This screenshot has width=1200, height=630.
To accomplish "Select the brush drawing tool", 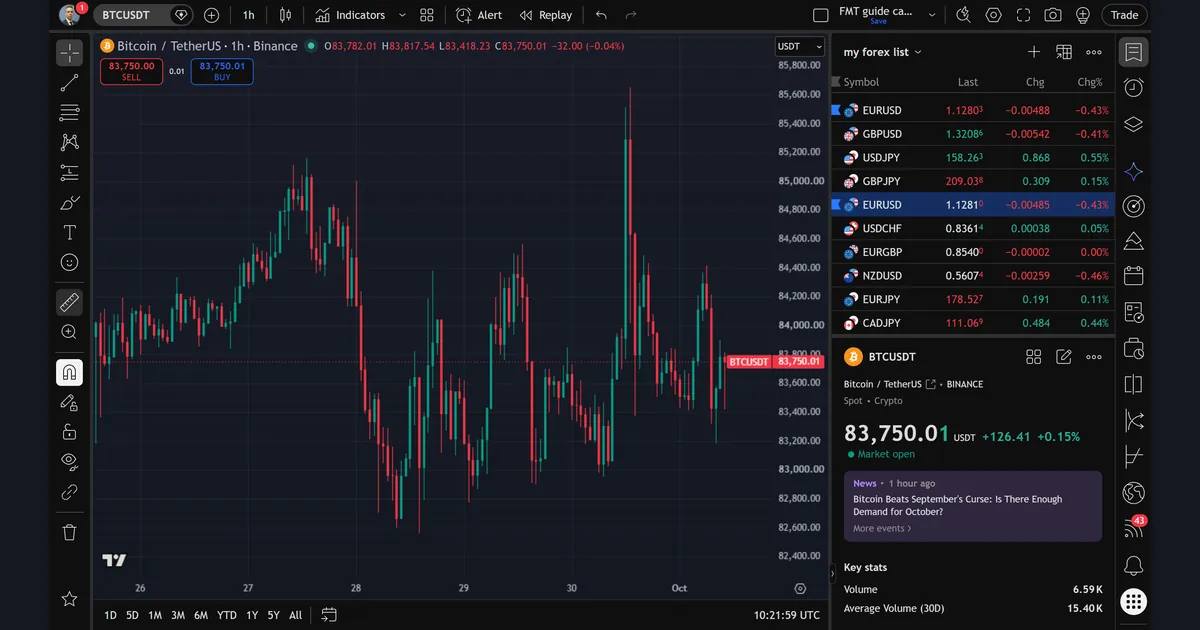I will (x=69, y=203).
